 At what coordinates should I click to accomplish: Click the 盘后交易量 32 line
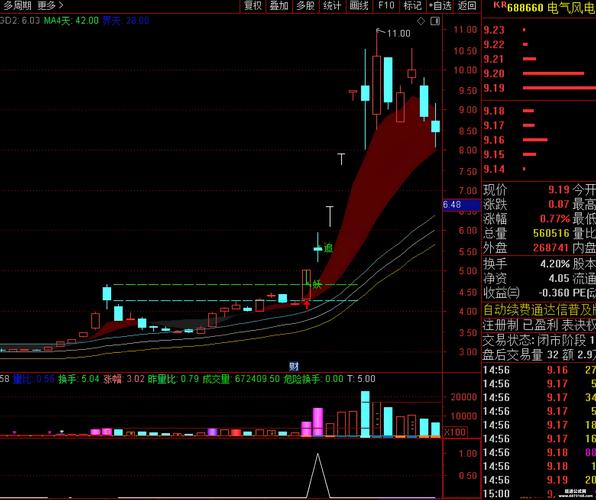tap(539, 355)
